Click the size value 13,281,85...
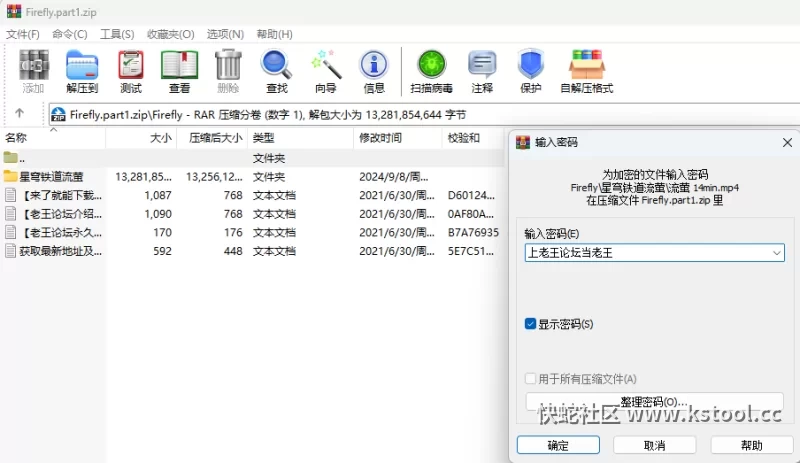 (143, 177)
